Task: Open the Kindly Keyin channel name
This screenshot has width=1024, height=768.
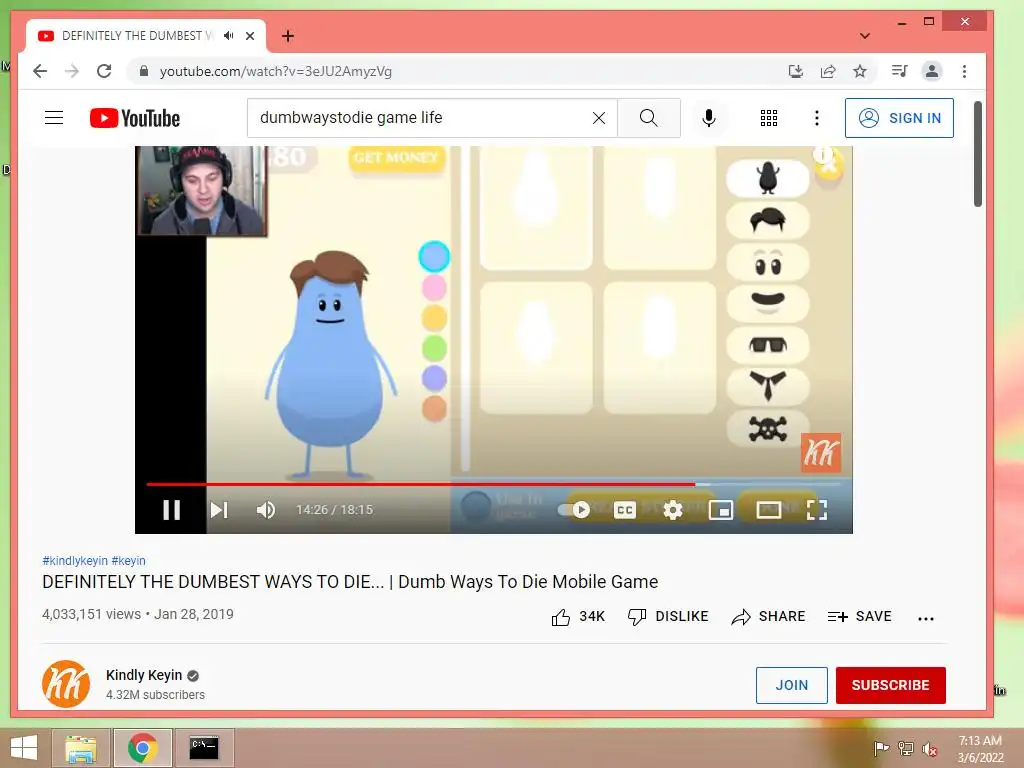Action: (x=144, y=675)
